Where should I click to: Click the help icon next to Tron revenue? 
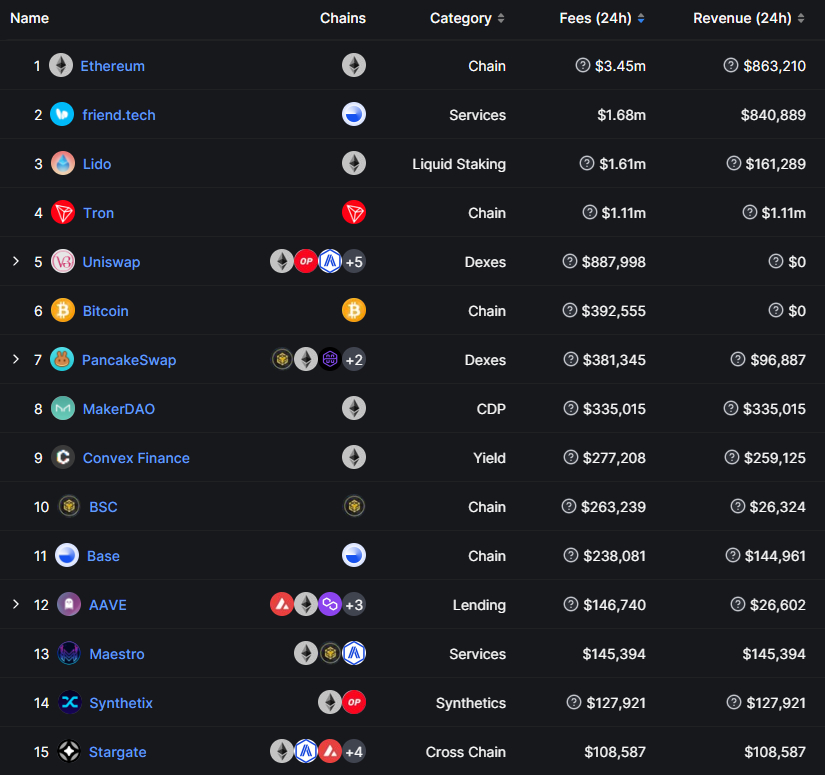tap(749, 212)
